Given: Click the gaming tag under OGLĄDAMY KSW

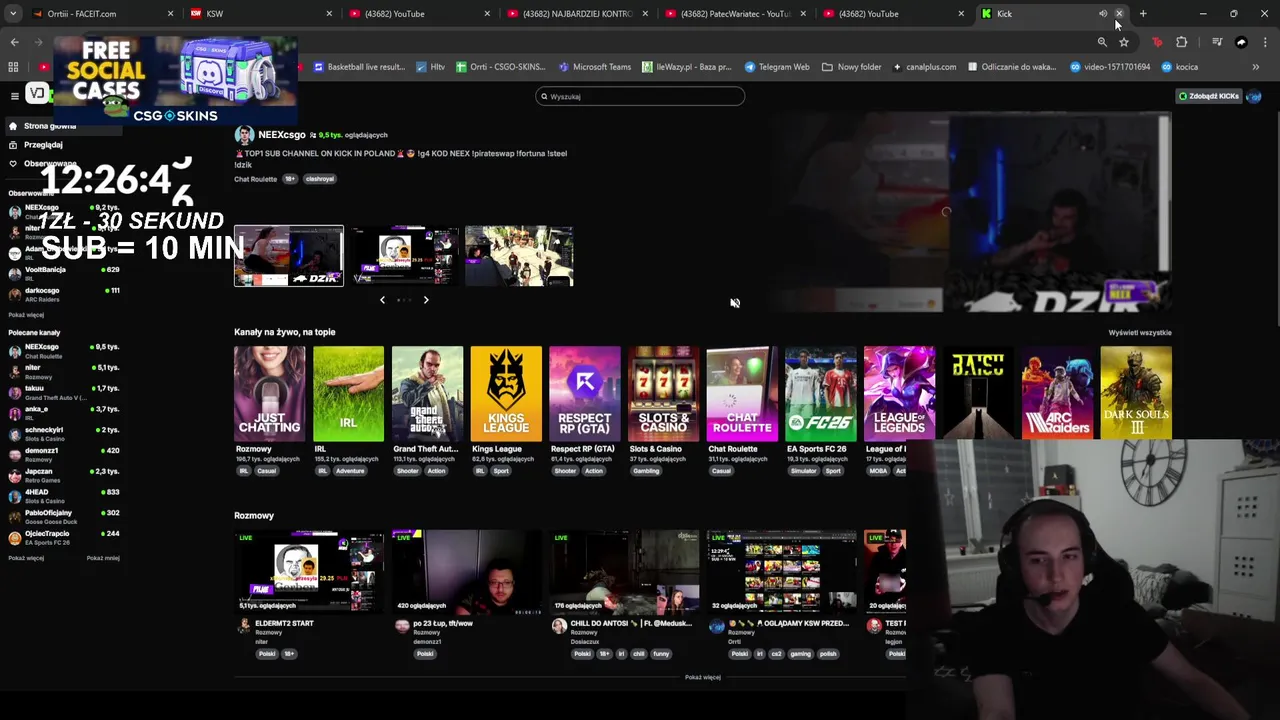Looking at the screenshot, I should [801, 654].
